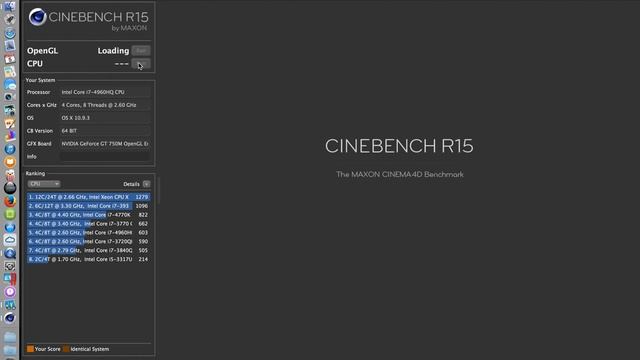Open the dark sphere dock icon
The height and width of the screenshot is (360, 640).
(10, 188)
